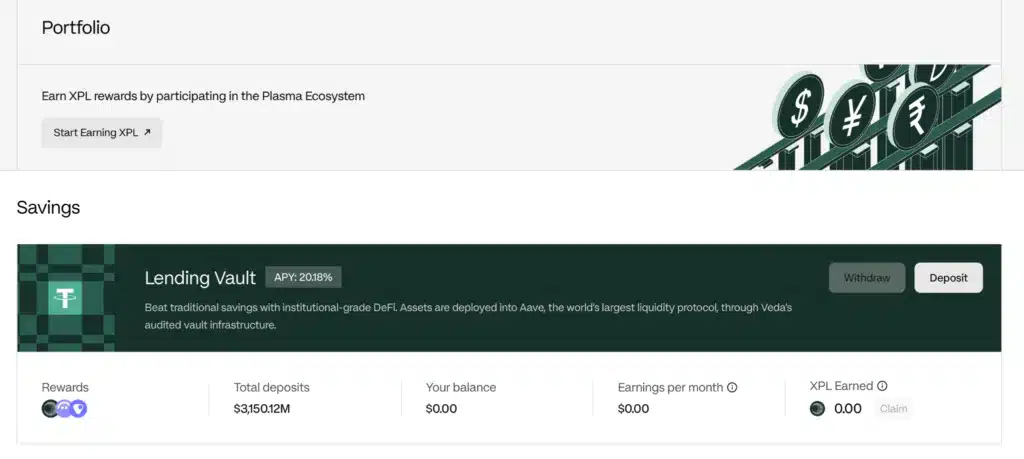Viewport: 1024px width, 459px height.
Task: Click the Tether logo on Lending Vault
Action: (66, 298)
